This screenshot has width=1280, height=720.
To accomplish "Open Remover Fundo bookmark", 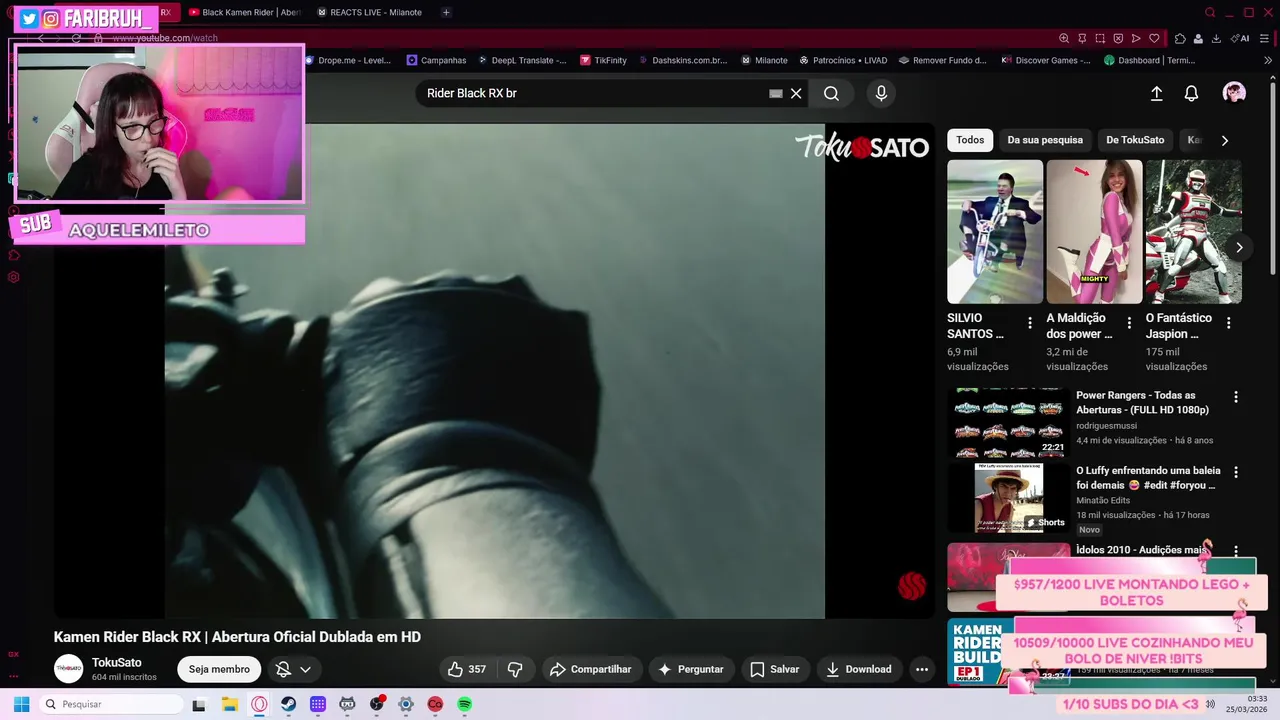I will pyautogui.click(x=942, y=60).
